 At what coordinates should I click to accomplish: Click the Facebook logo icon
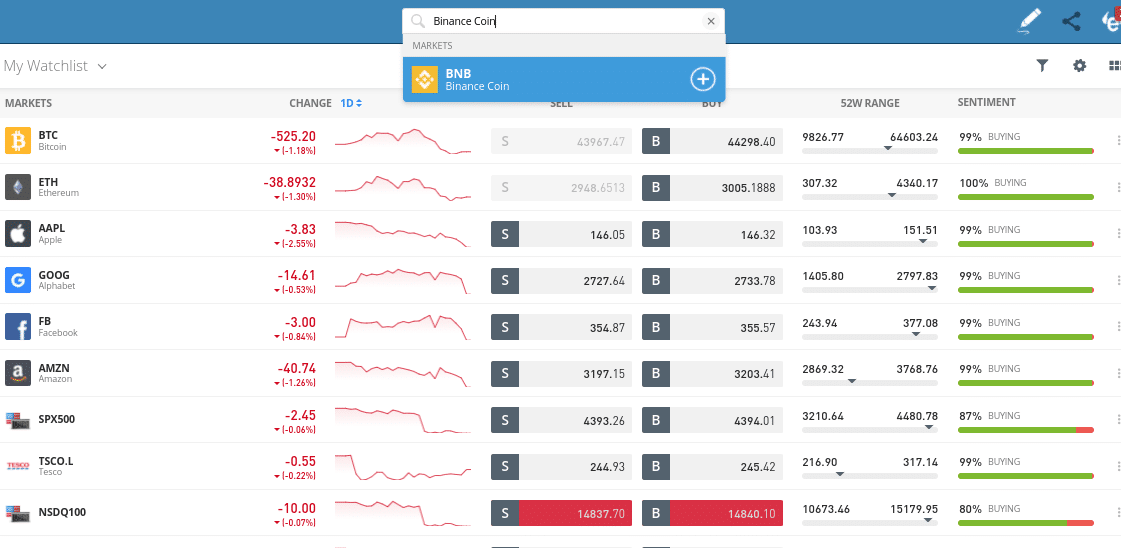(x=18, y=327)
